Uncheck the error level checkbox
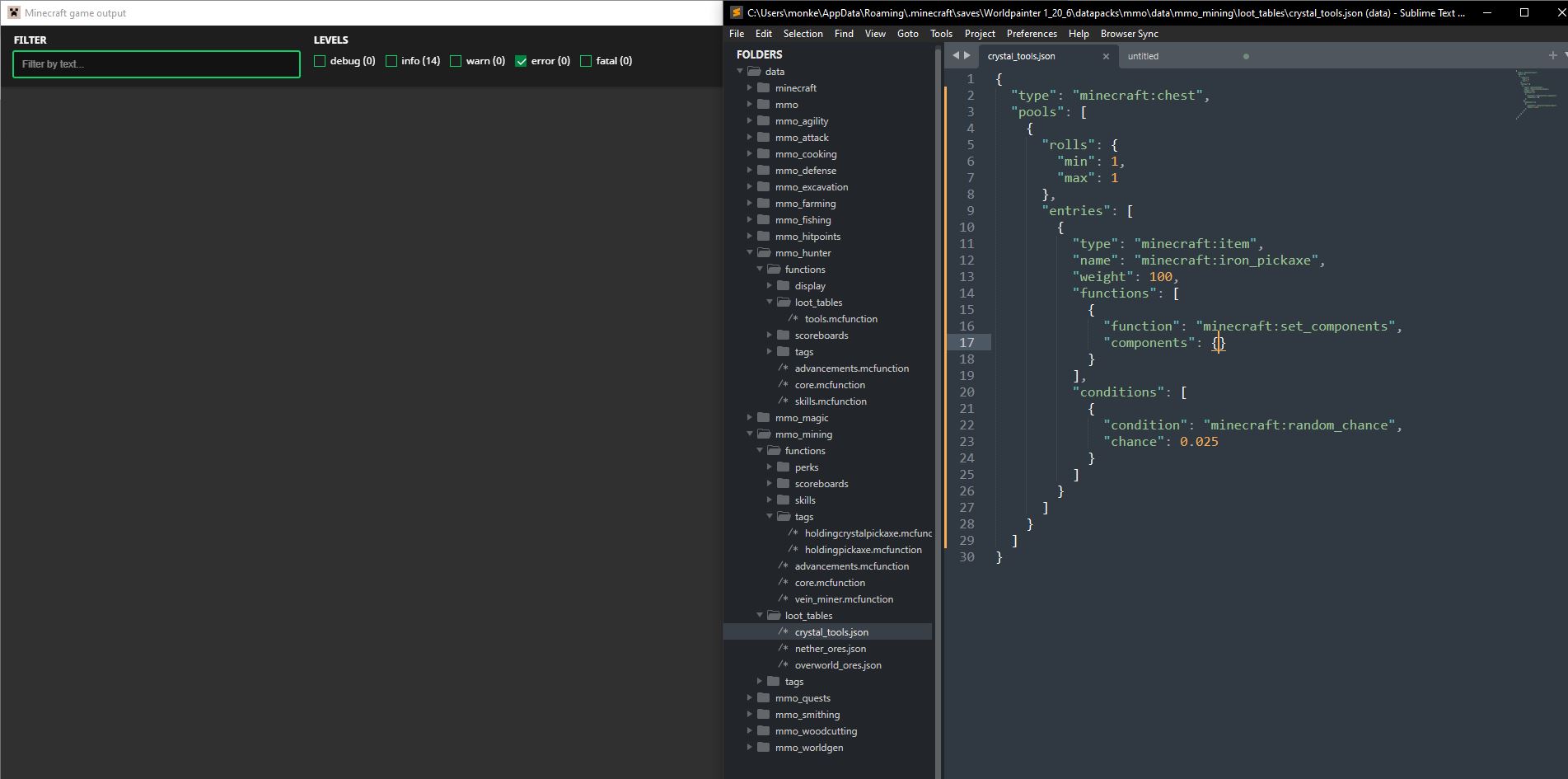 coord(521,61)
